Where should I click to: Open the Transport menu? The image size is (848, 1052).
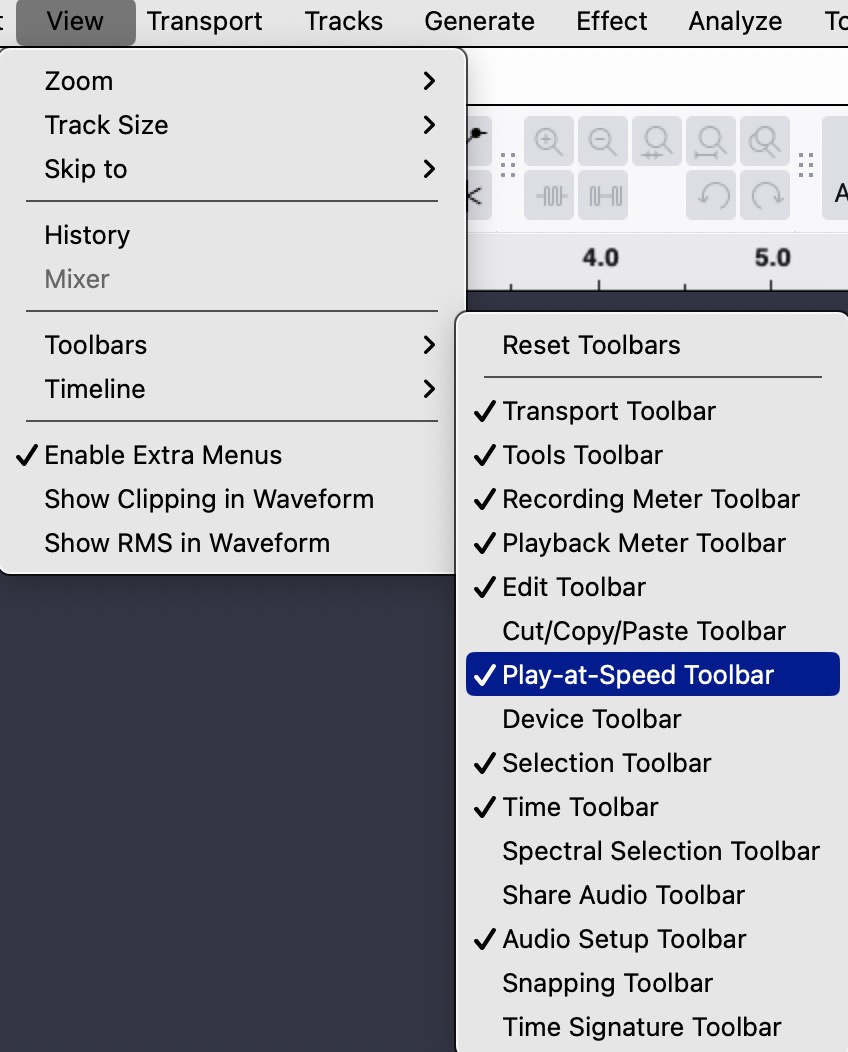pos(205,21)
